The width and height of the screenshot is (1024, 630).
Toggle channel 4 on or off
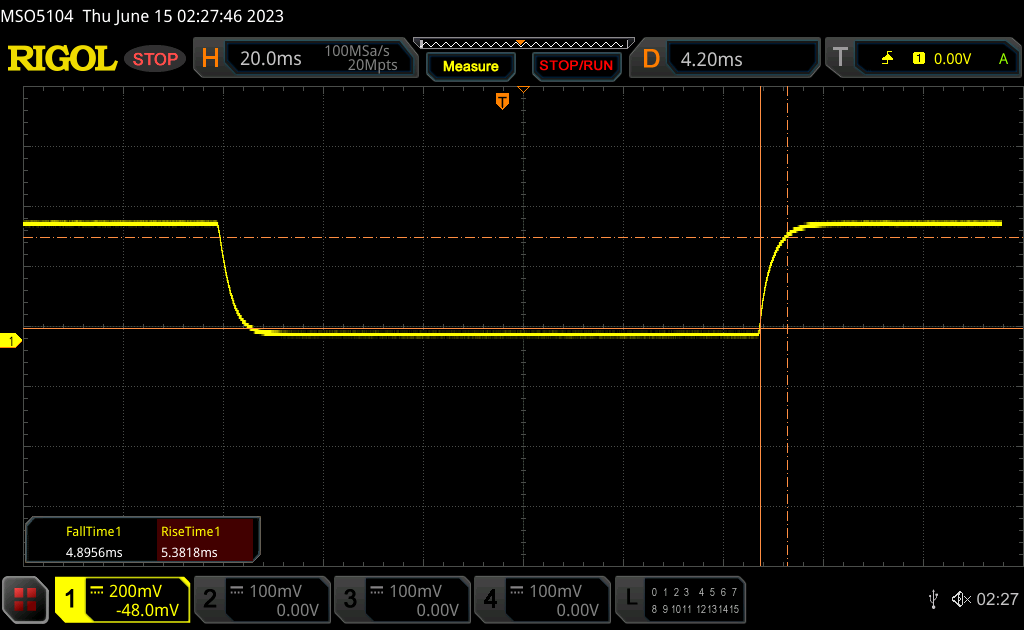tap(490, 599)
